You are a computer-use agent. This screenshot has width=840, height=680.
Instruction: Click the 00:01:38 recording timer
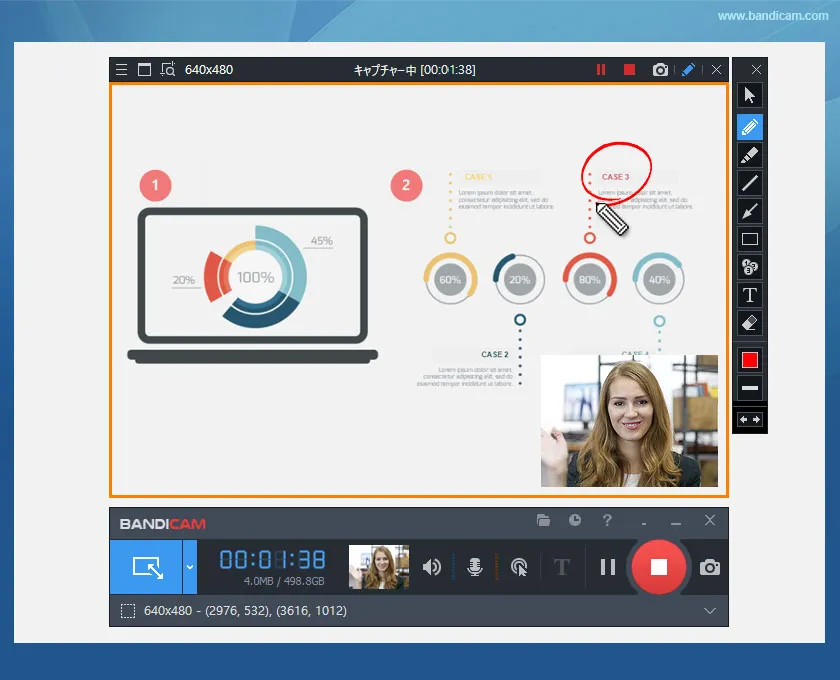273,560
